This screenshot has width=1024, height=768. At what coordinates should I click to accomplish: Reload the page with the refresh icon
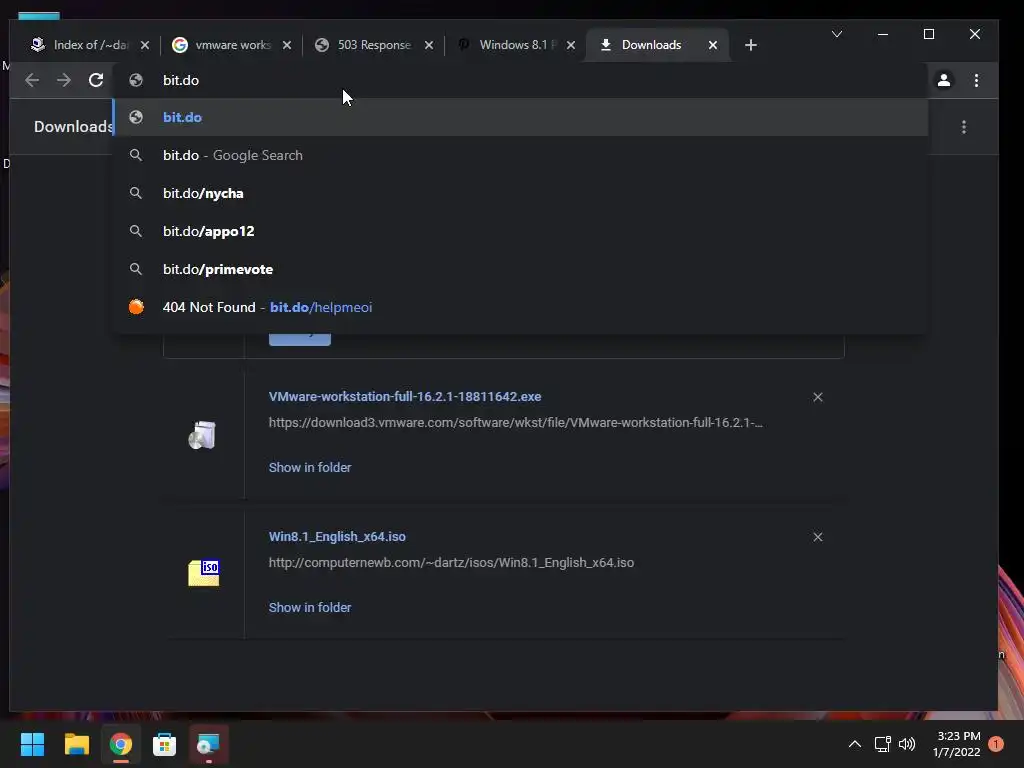pos(96,80)
